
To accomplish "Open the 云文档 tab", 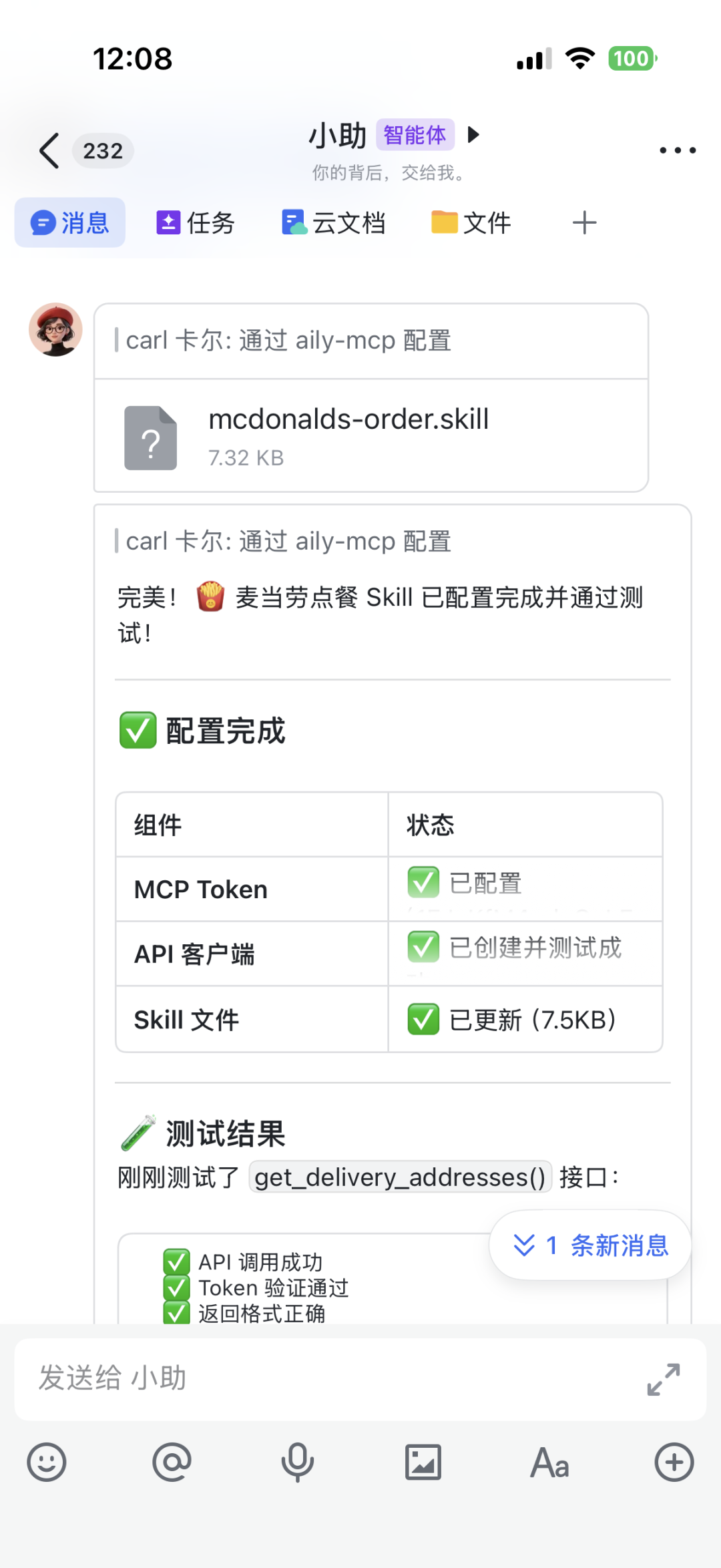I will pos(334,222).
